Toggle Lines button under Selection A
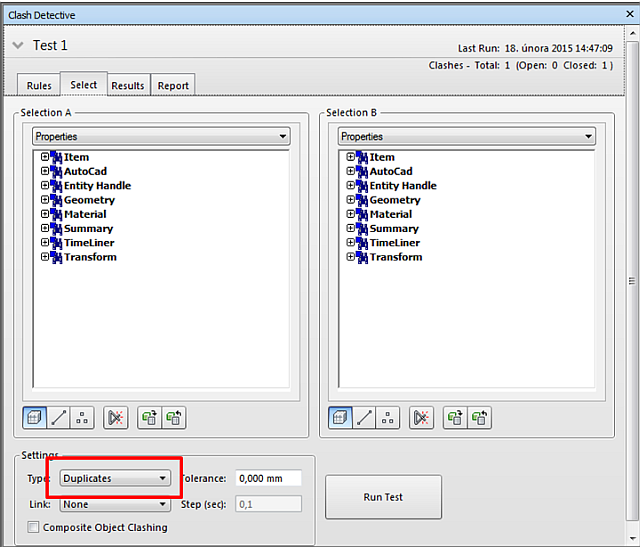The height and width of the screenshot is (547, 640). click(x=59, y=418)
